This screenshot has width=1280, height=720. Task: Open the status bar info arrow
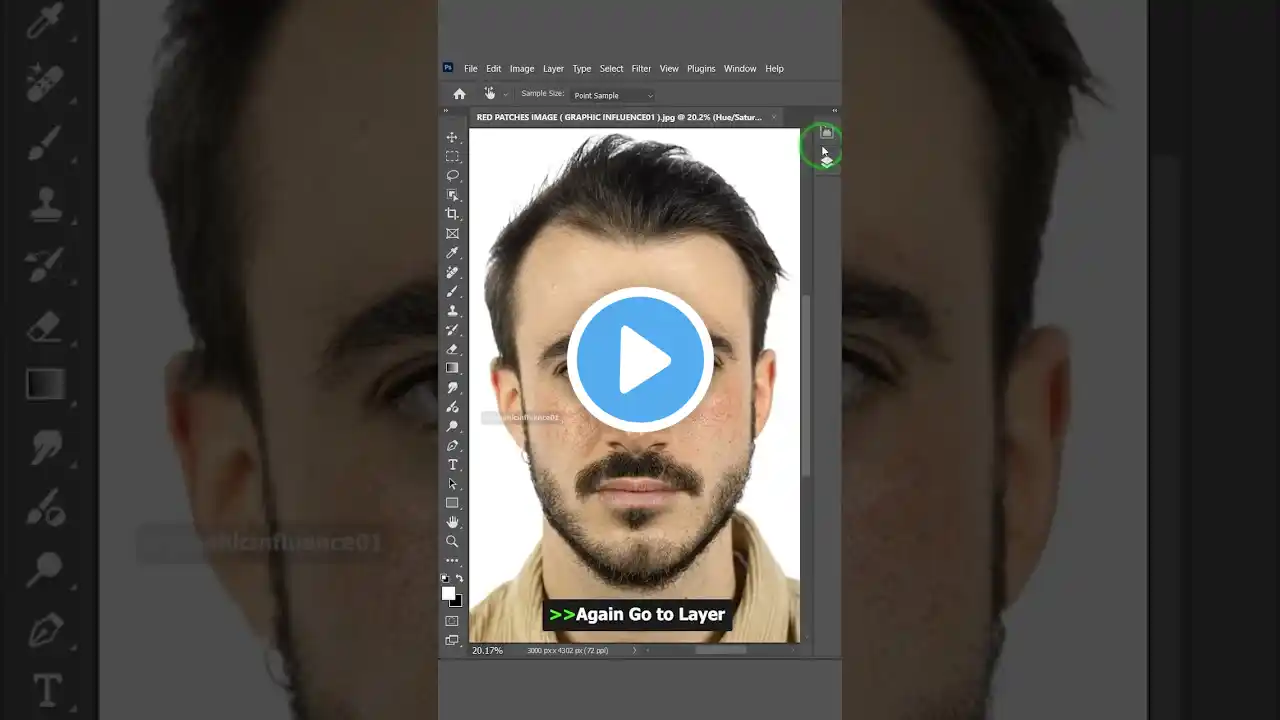[x=634, y=650]
